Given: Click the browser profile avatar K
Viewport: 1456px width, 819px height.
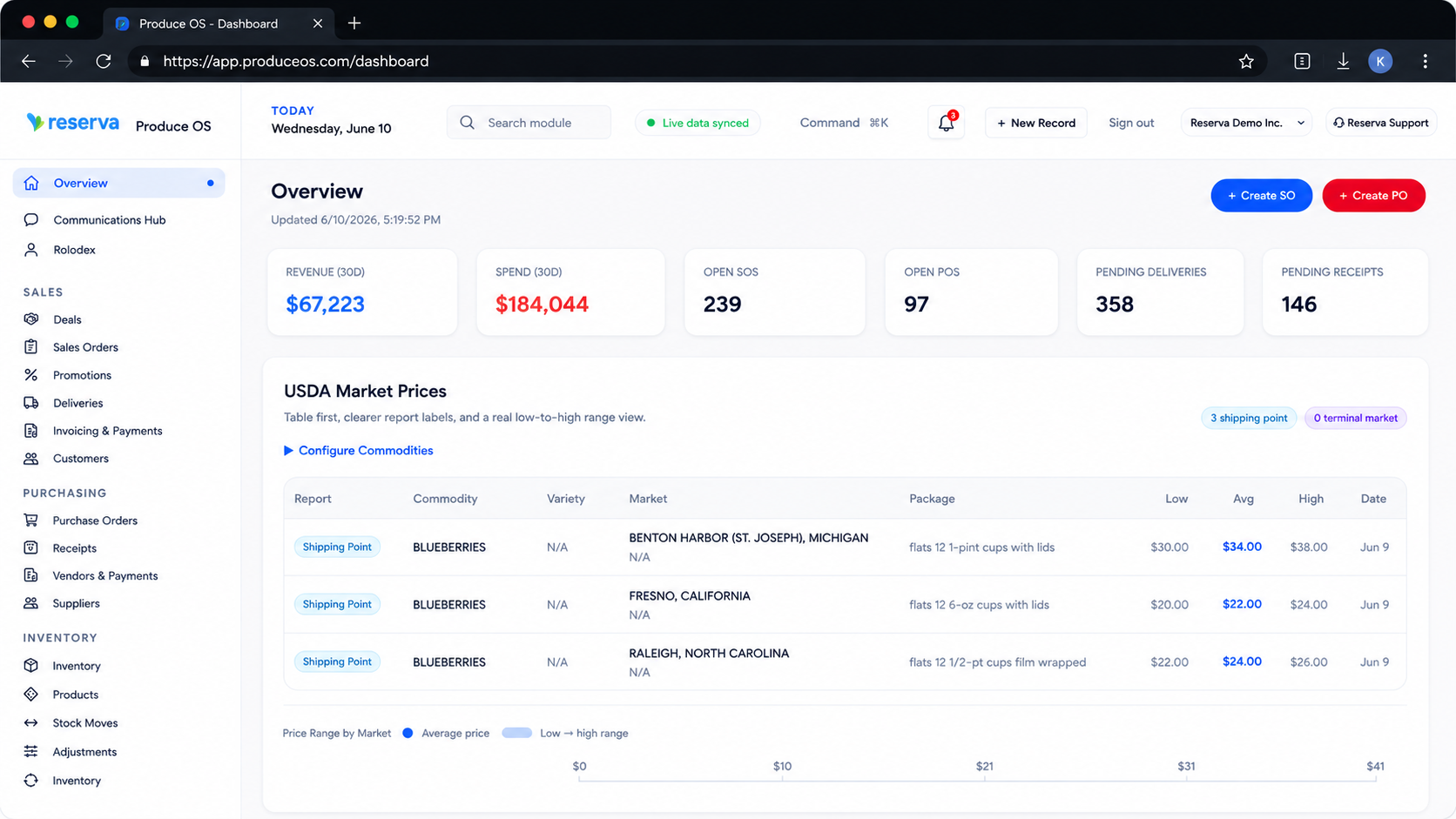Looking at the screenshot, I should pyautogui.click(x=1380, y=61).
